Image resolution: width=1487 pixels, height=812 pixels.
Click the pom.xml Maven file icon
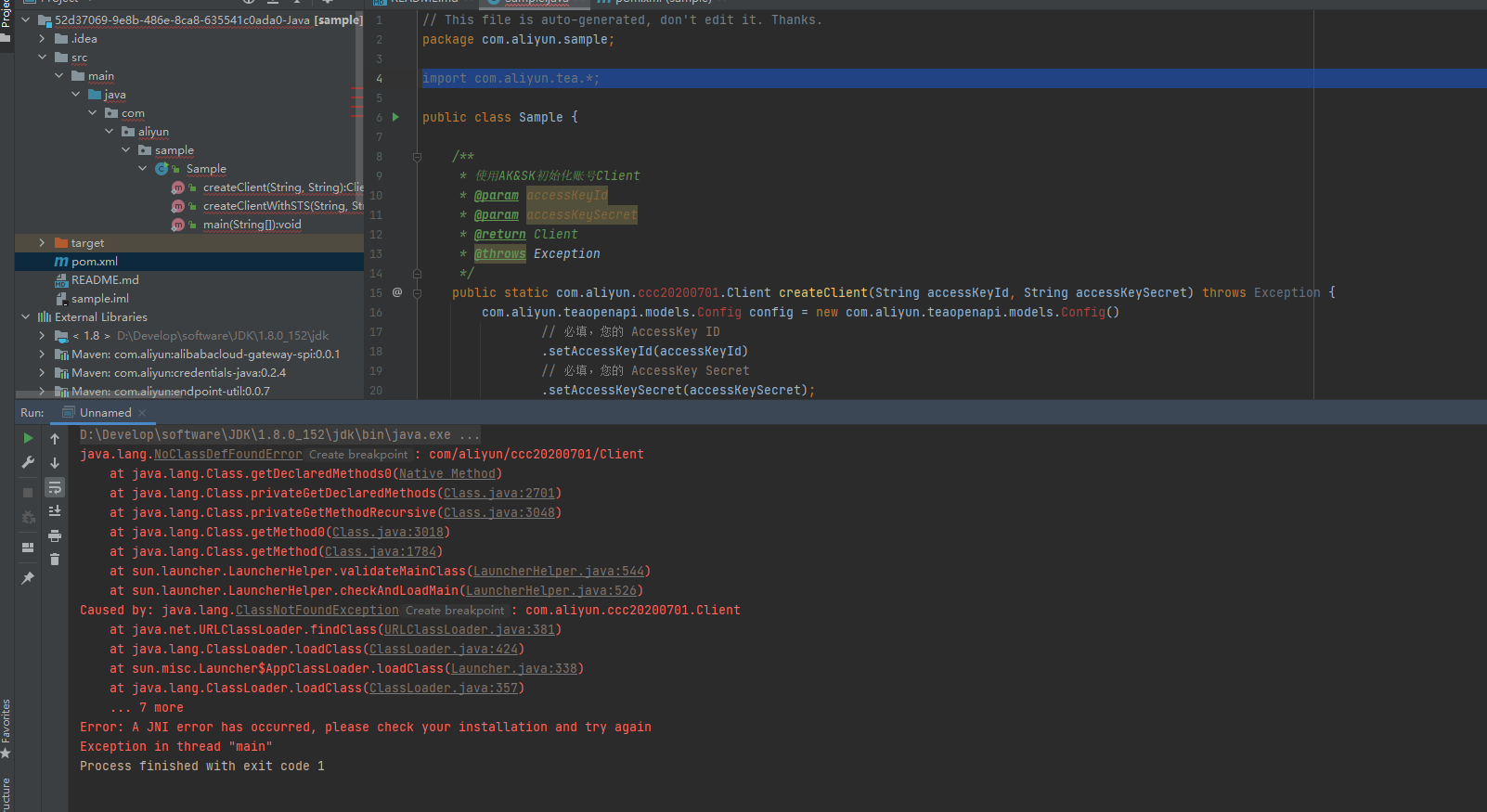click(61, 262)
